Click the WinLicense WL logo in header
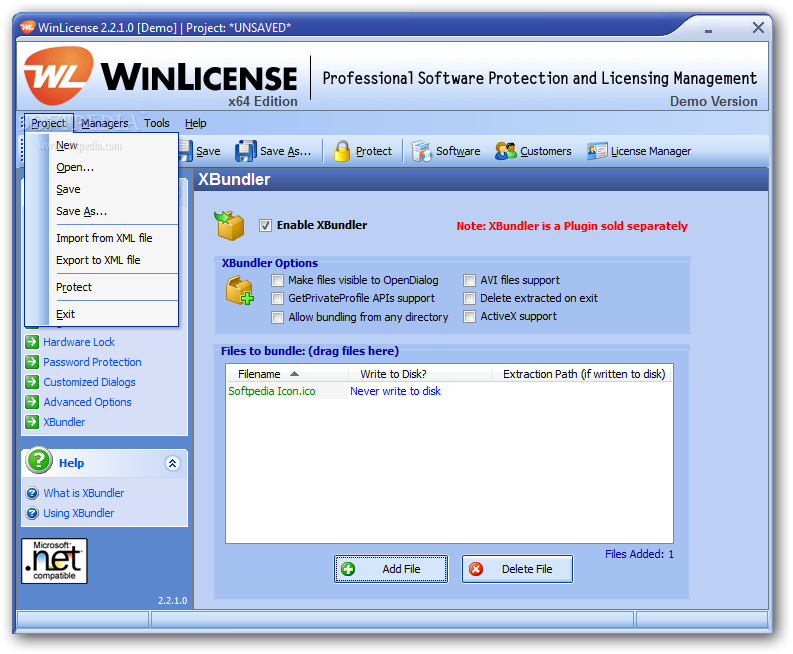The width and height of the screenshot is (793, 654). [x=58, y=75]
